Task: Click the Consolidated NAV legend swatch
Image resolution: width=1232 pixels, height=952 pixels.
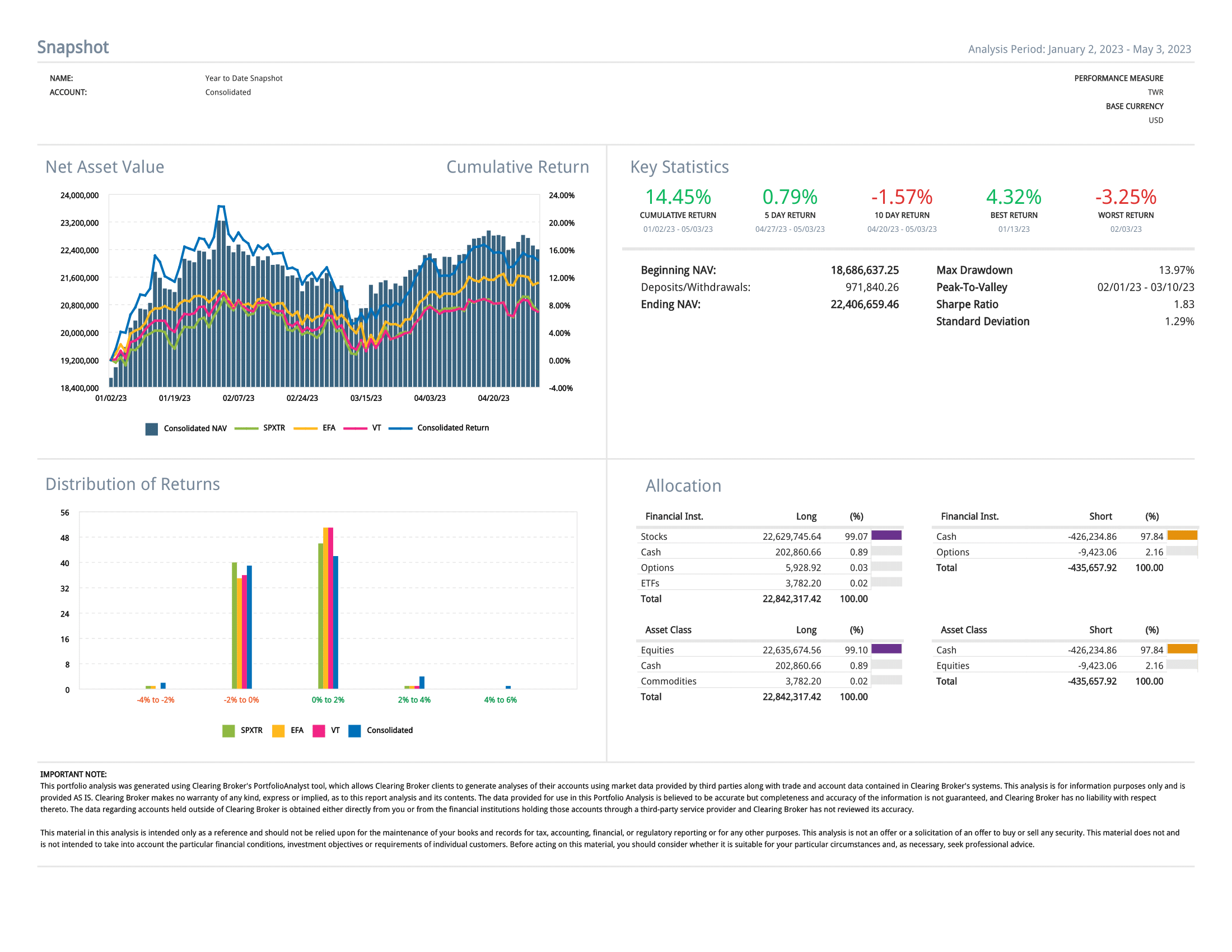Action: [151, 428]
